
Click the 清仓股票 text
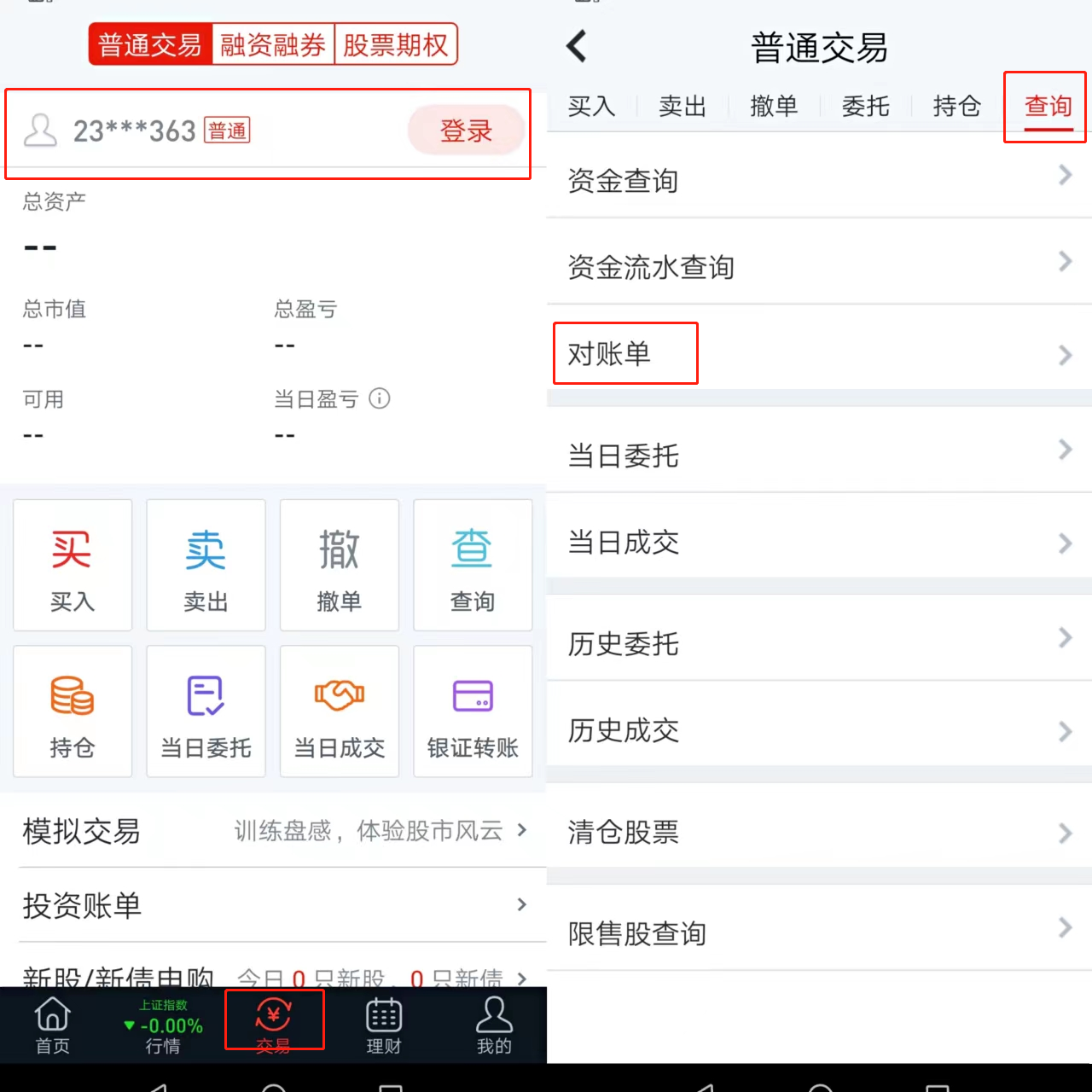pyautogui.click(x=623, y=832)
